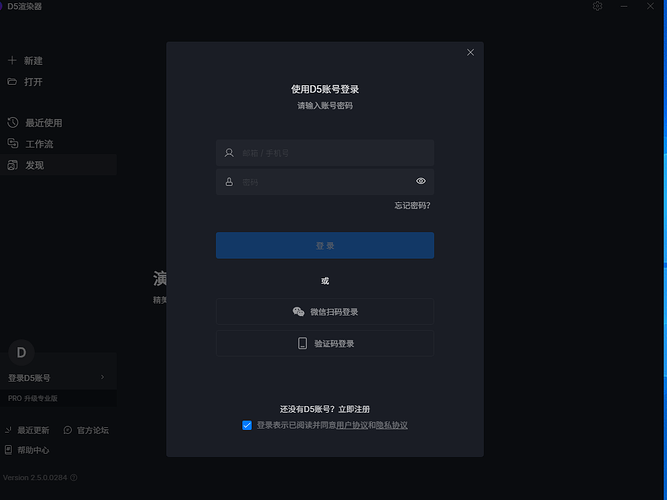The width and height of the screenshot is (667, 500).
Task: Open 最近更新 at the bottom of the sidebar
Action: tap(33, 430)
